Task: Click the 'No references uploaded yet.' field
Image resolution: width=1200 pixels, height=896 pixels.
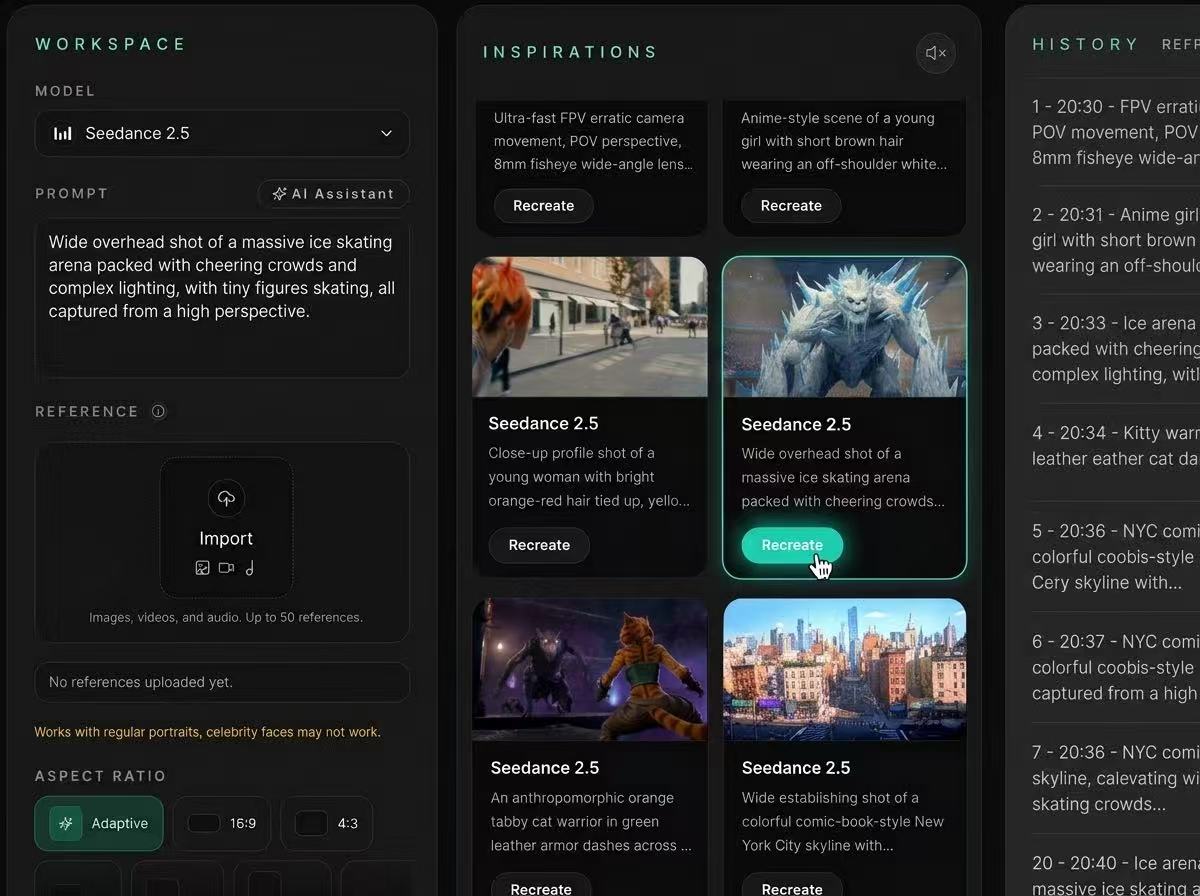Action: coord(222,682)
